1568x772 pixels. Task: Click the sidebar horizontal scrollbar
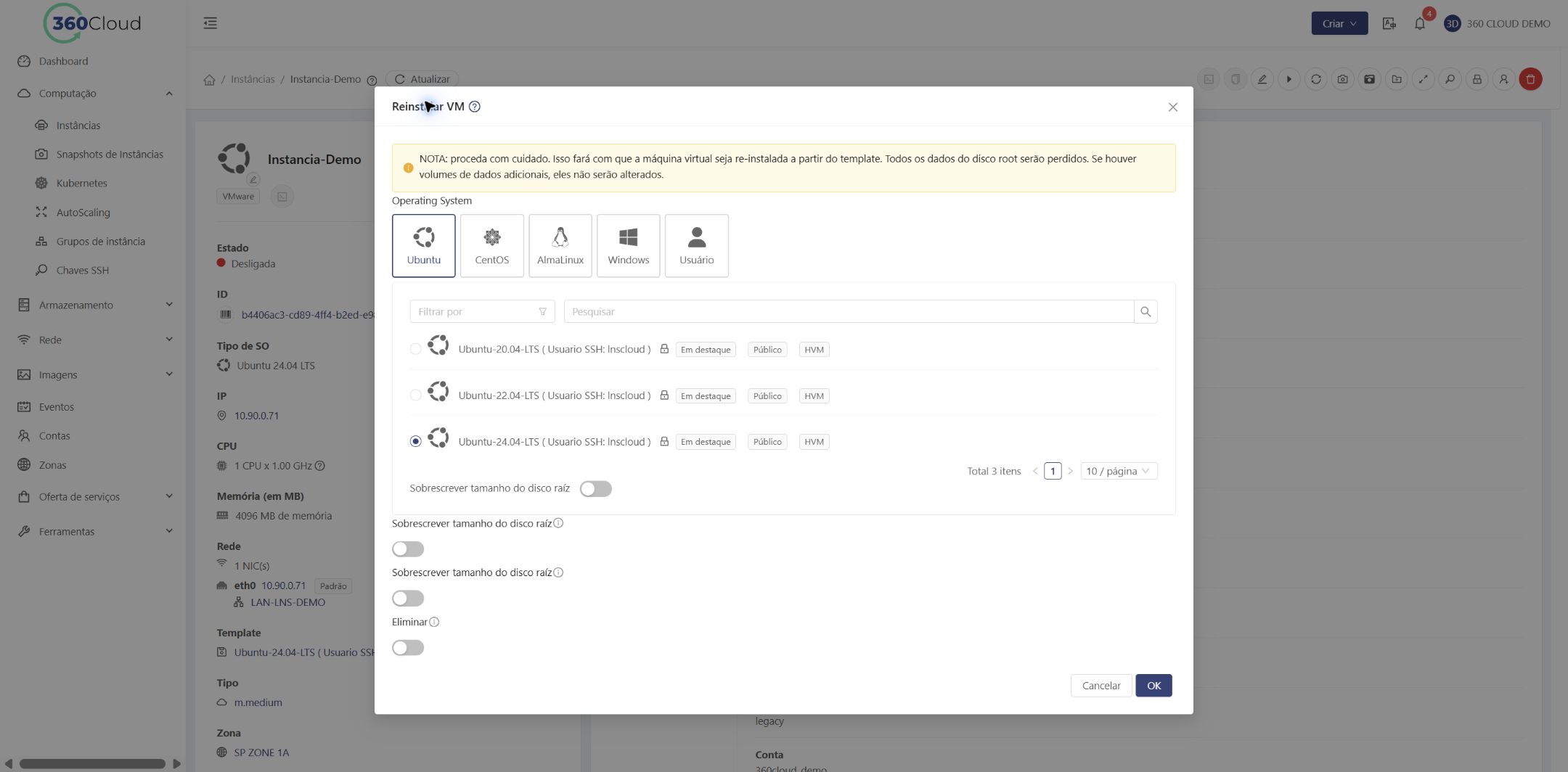[x=92, y=763]
